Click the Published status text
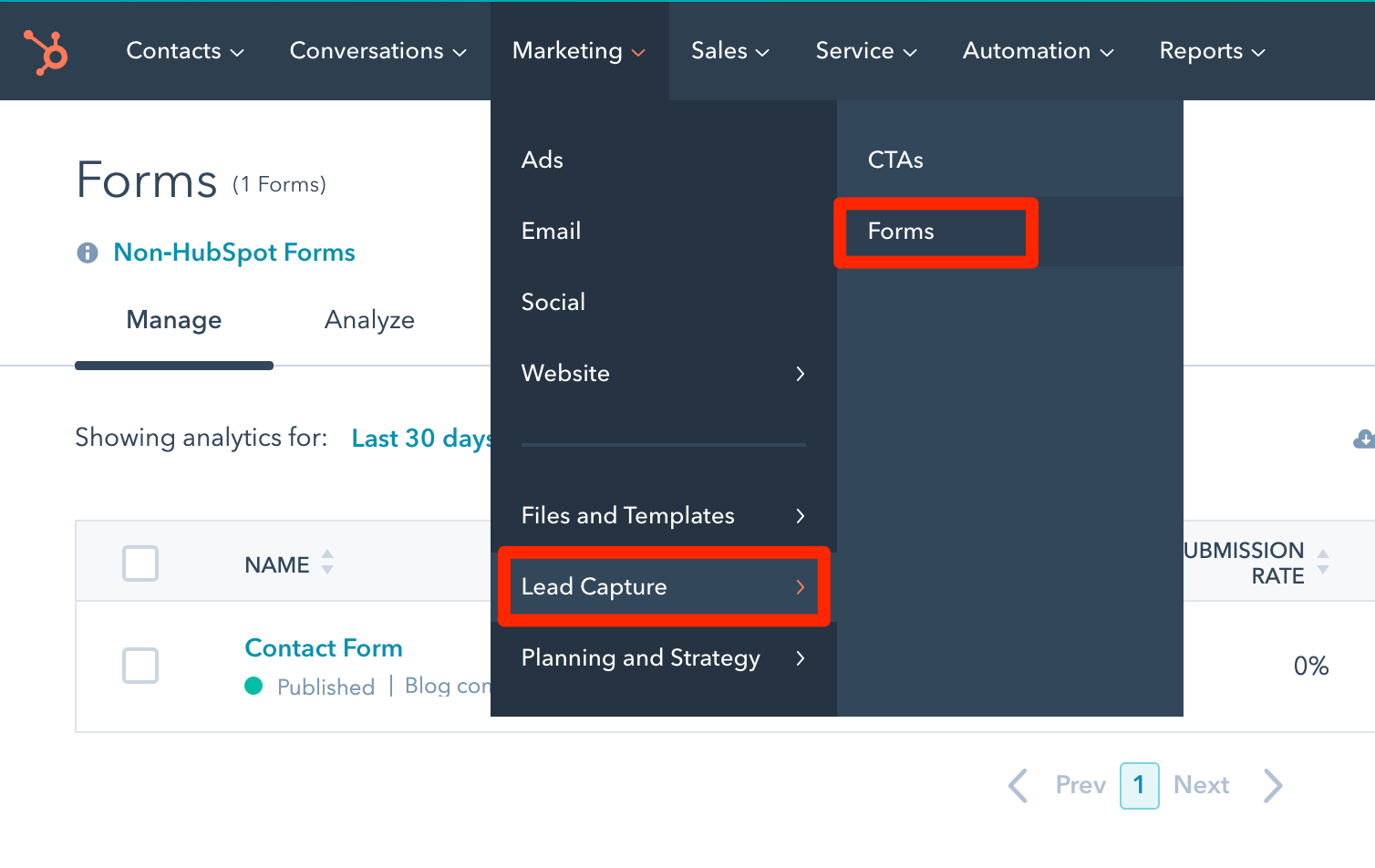The width and height of the screenshot is (1375, 868). pos(326,687)
